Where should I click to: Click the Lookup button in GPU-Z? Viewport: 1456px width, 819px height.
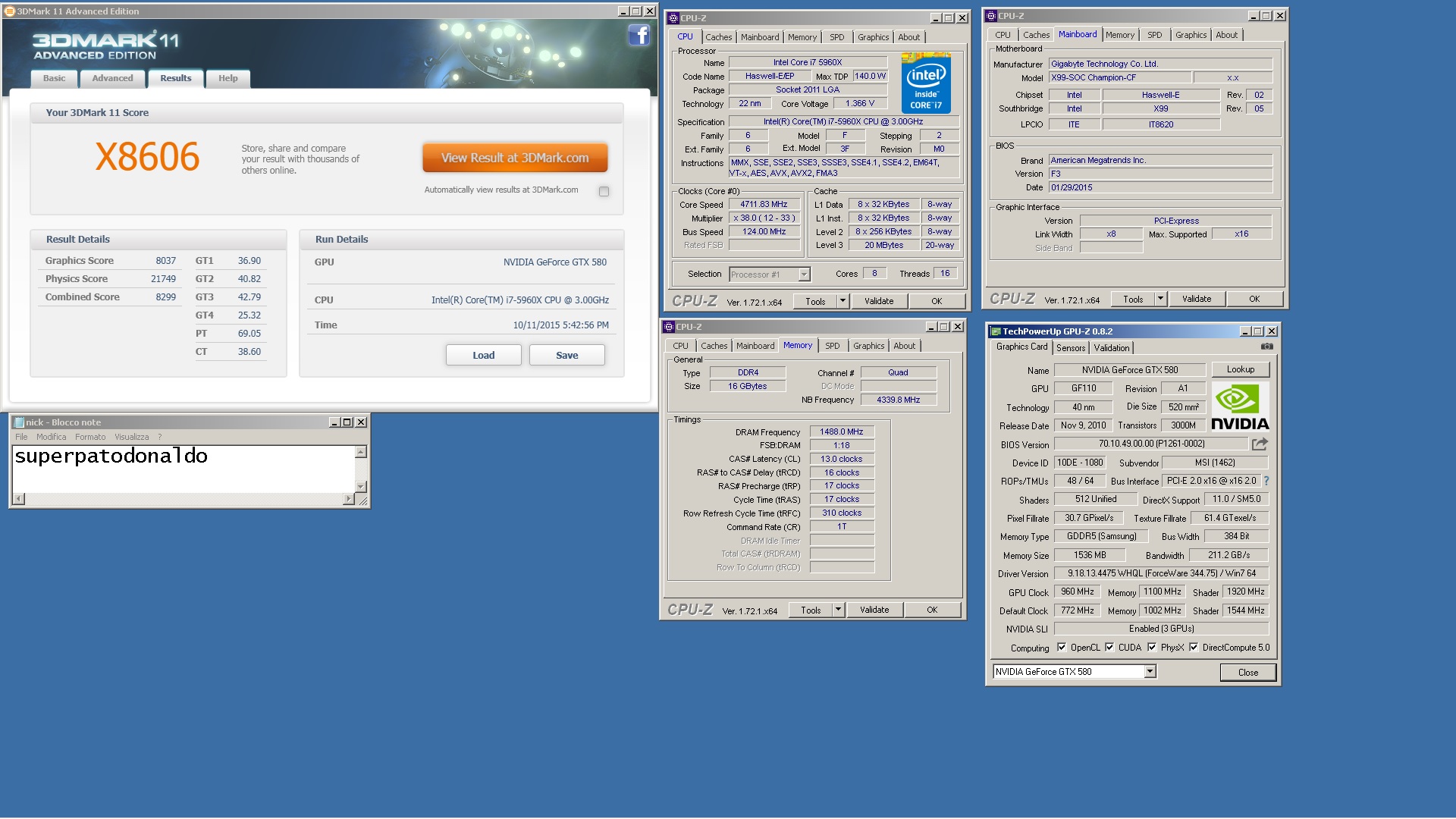pyautogui.click(x=1240, y=369)
